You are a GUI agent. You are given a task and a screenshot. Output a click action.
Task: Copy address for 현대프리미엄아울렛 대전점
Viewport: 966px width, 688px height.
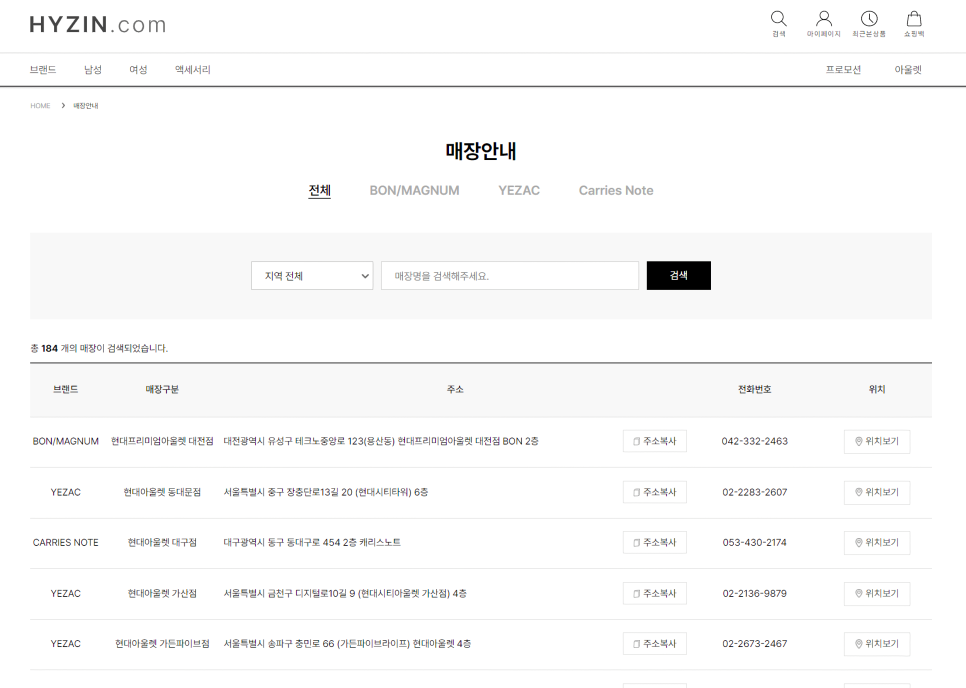654,441
